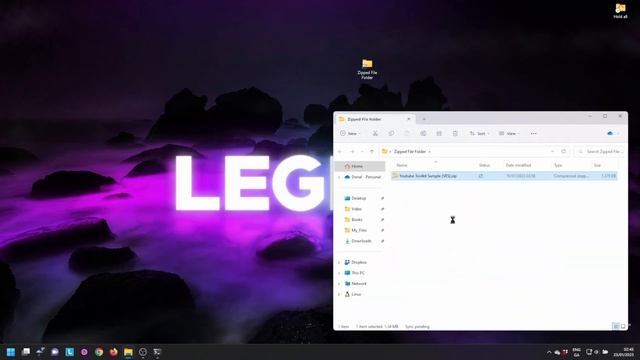Click File Explorer in the taskbar
The height and width of the screenshot is (360, 640).
pos(128,352)
